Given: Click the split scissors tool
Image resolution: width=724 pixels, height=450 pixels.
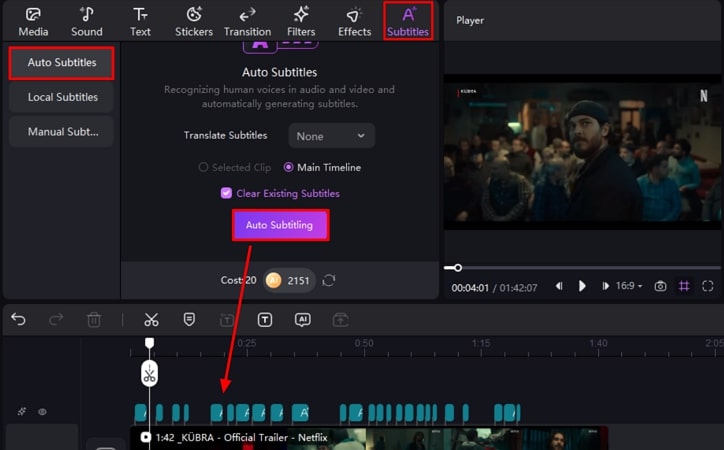Looking at the screenshot, I should (151, 319).
